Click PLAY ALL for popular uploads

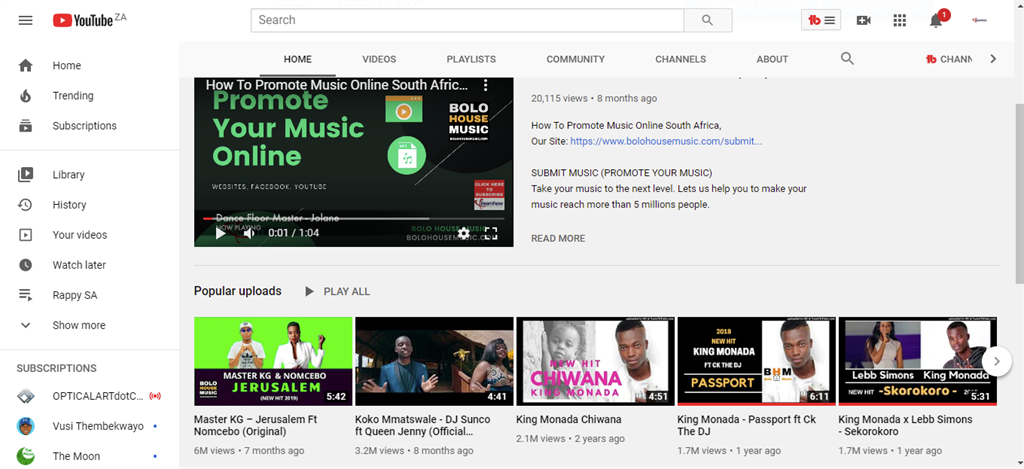point(338,291)
